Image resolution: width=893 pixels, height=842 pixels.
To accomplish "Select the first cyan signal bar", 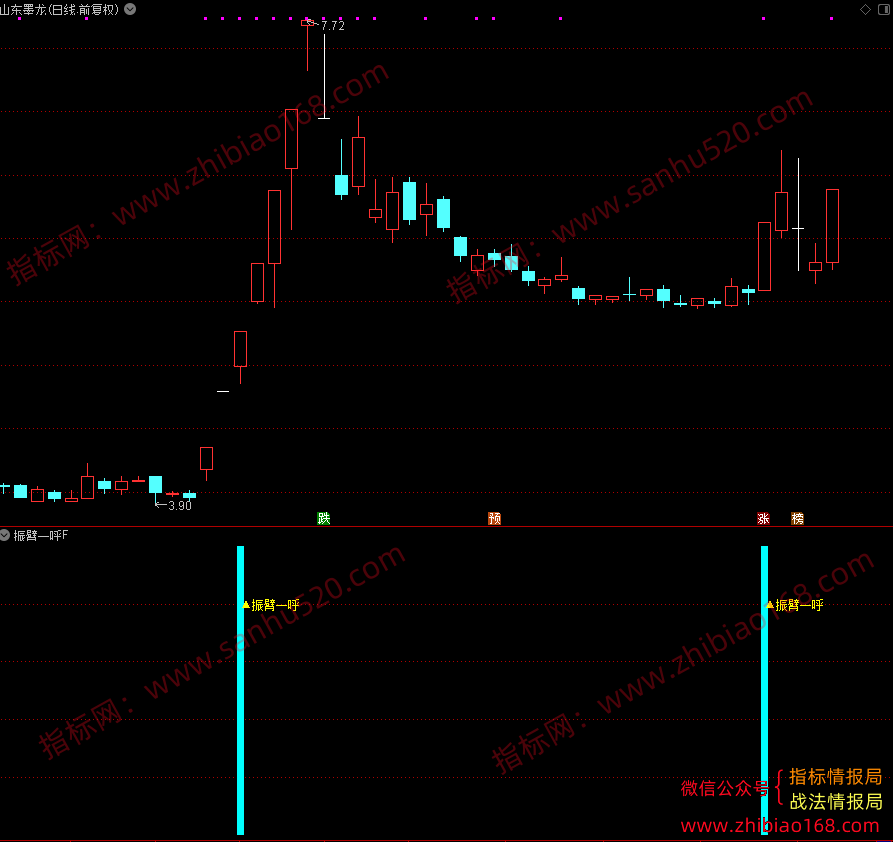I will click(240, 690).
